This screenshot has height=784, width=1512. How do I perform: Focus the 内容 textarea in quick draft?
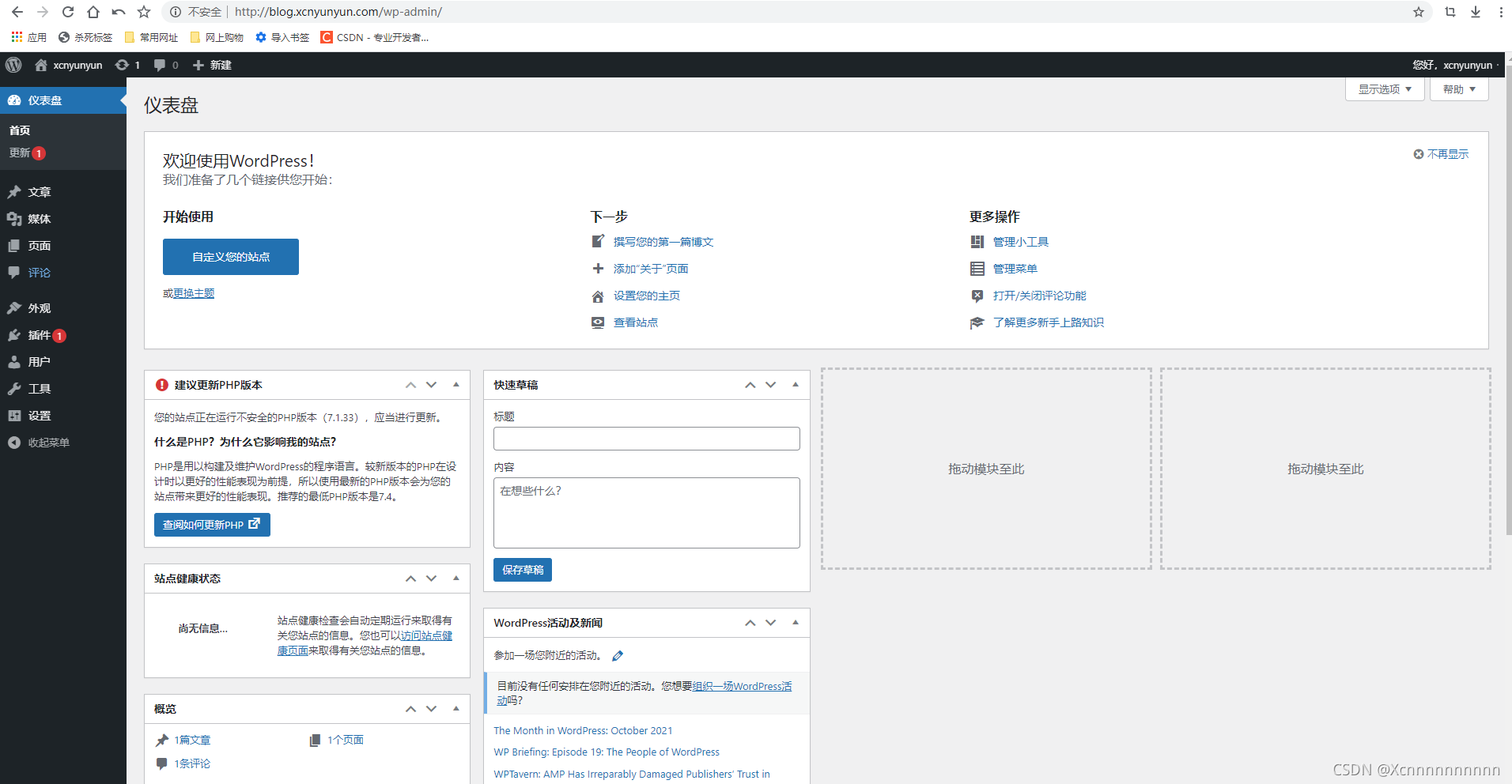[647, 513]
